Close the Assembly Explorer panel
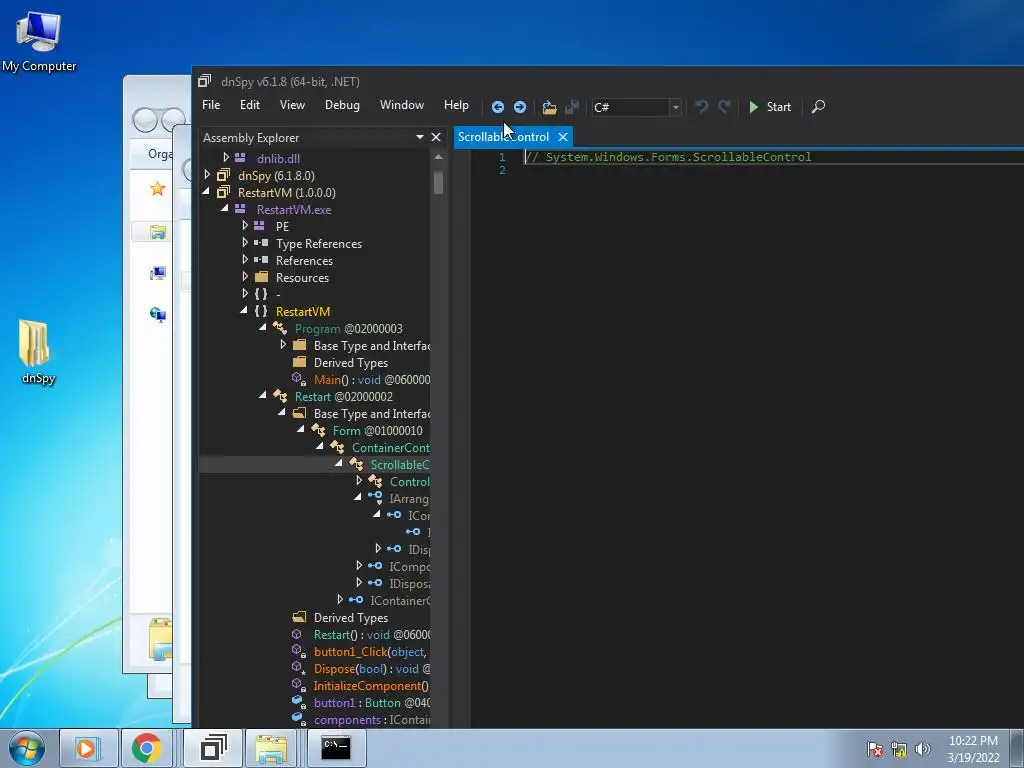 pos(436,137)
